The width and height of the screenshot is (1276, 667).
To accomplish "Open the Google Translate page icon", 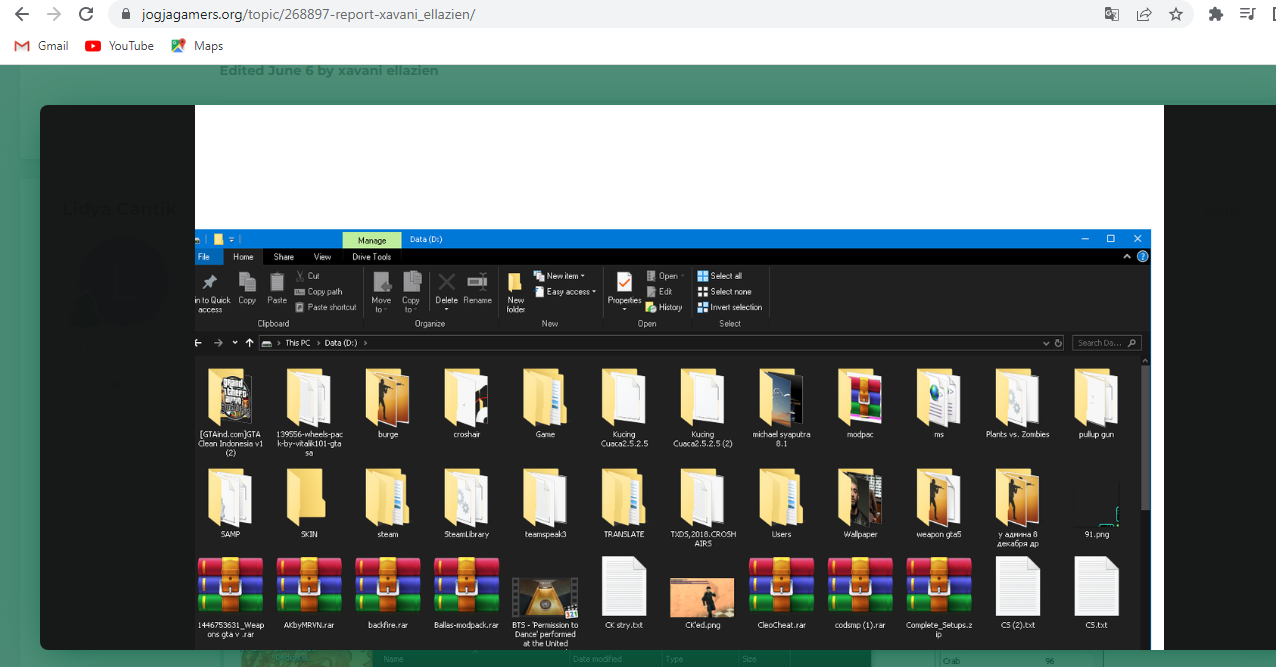I will [x=1112, y=14].
